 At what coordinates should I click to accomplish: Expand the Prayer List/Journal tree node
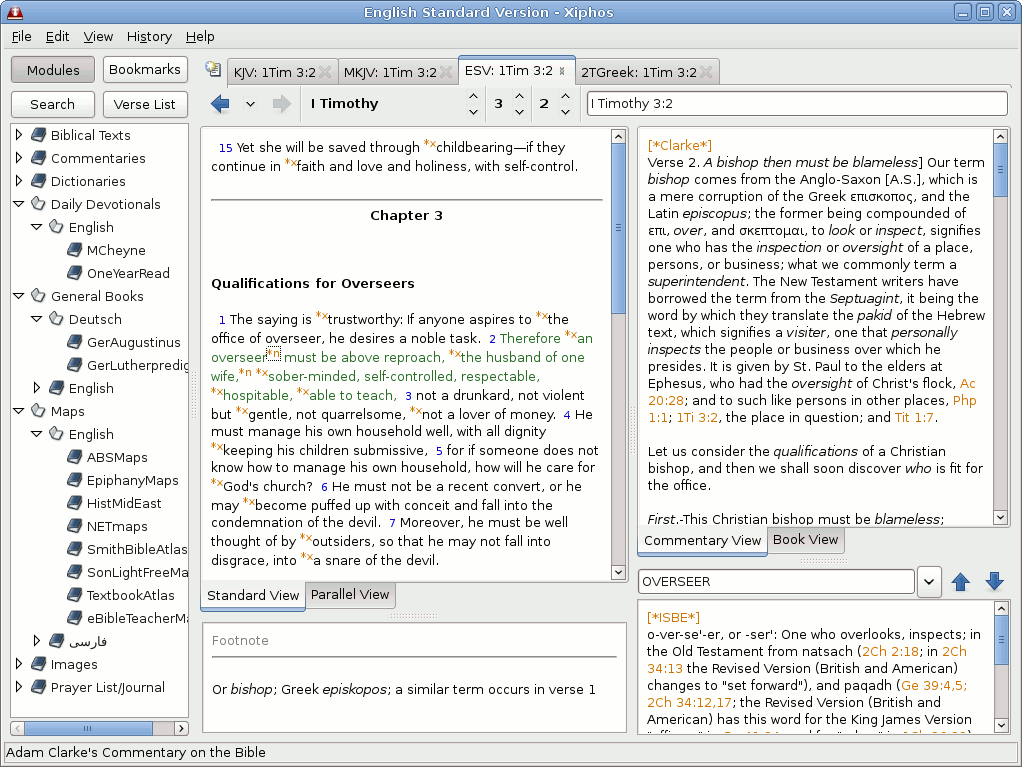(x=19, y=687)
